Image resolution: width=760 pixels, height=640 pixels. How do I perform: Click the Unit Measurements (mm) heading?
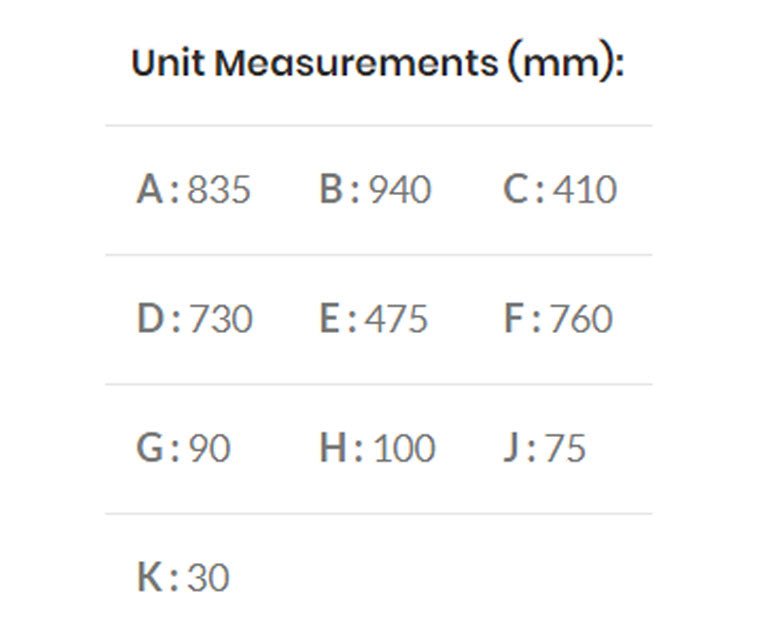378,64
